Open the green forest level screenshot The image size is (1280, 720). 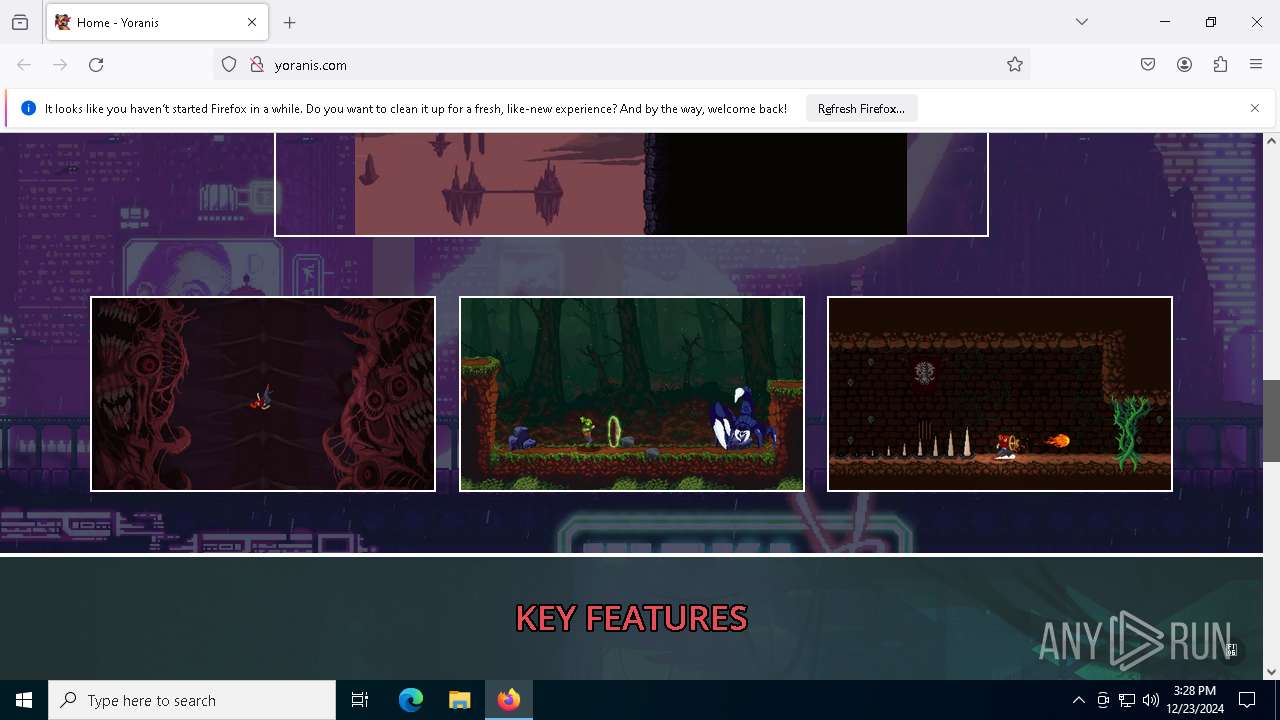pos(632,394)
